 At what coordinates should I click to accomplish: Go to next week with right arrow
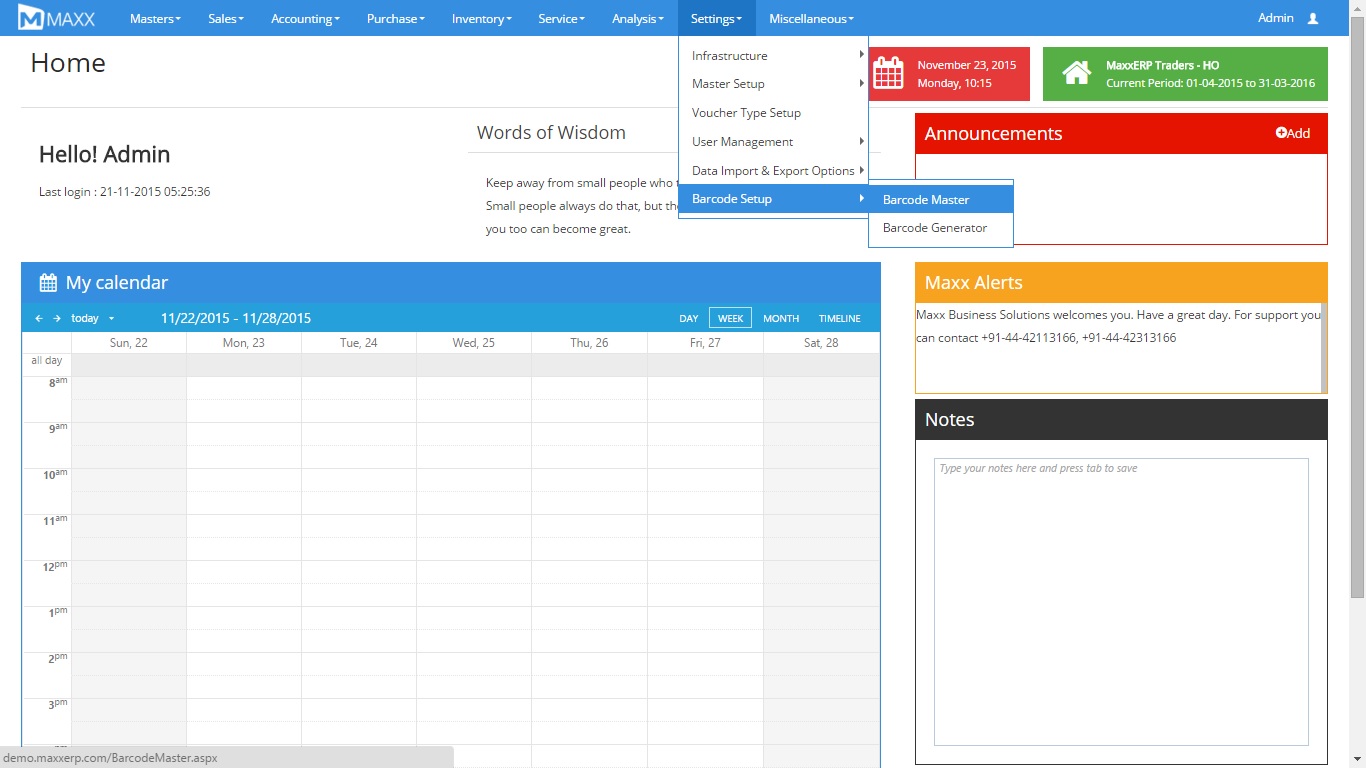pyautogui.click(x=57, y=319)
